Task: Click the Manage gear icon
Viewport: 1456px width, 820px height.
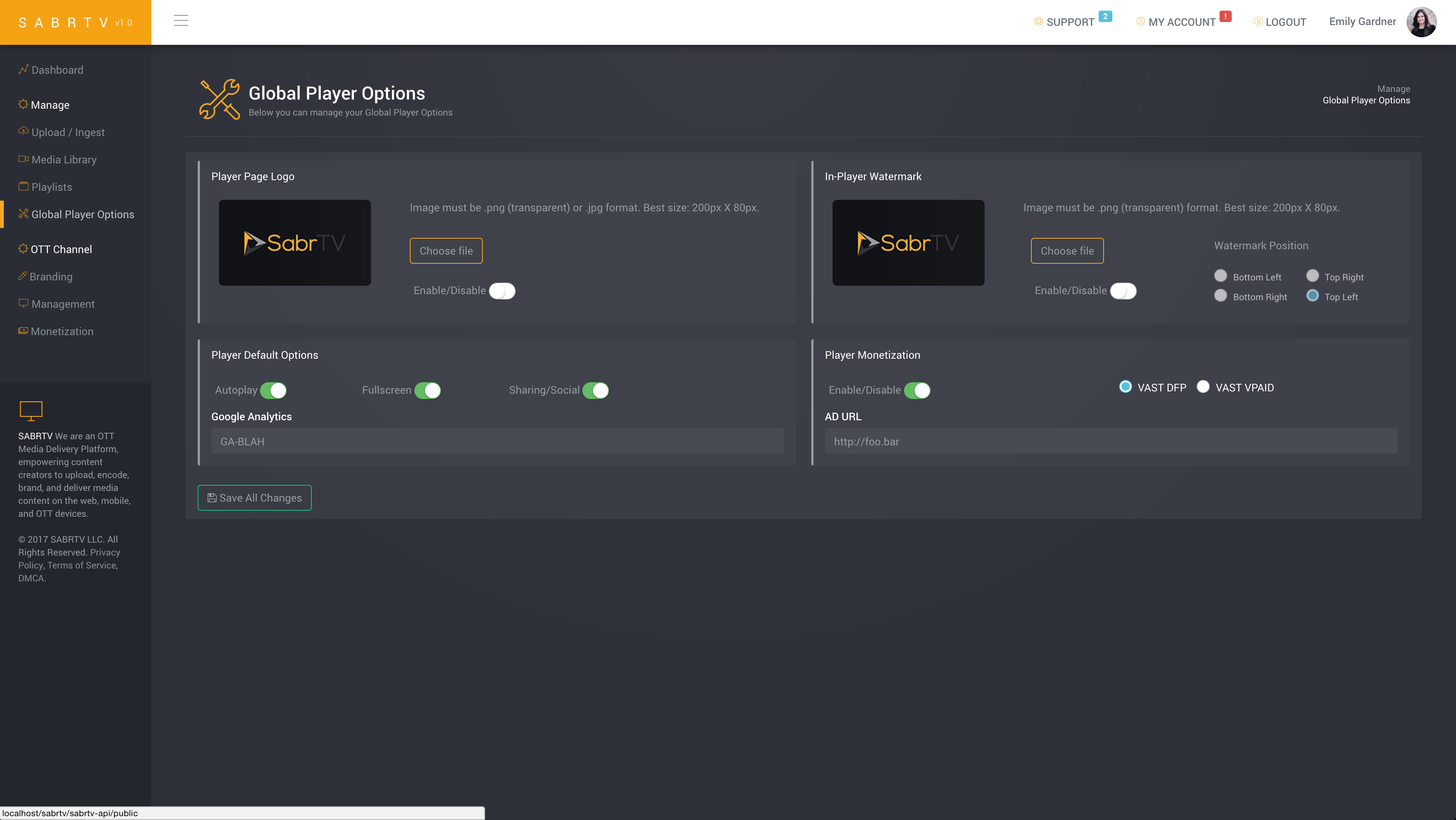Action: tap(23, 104)
